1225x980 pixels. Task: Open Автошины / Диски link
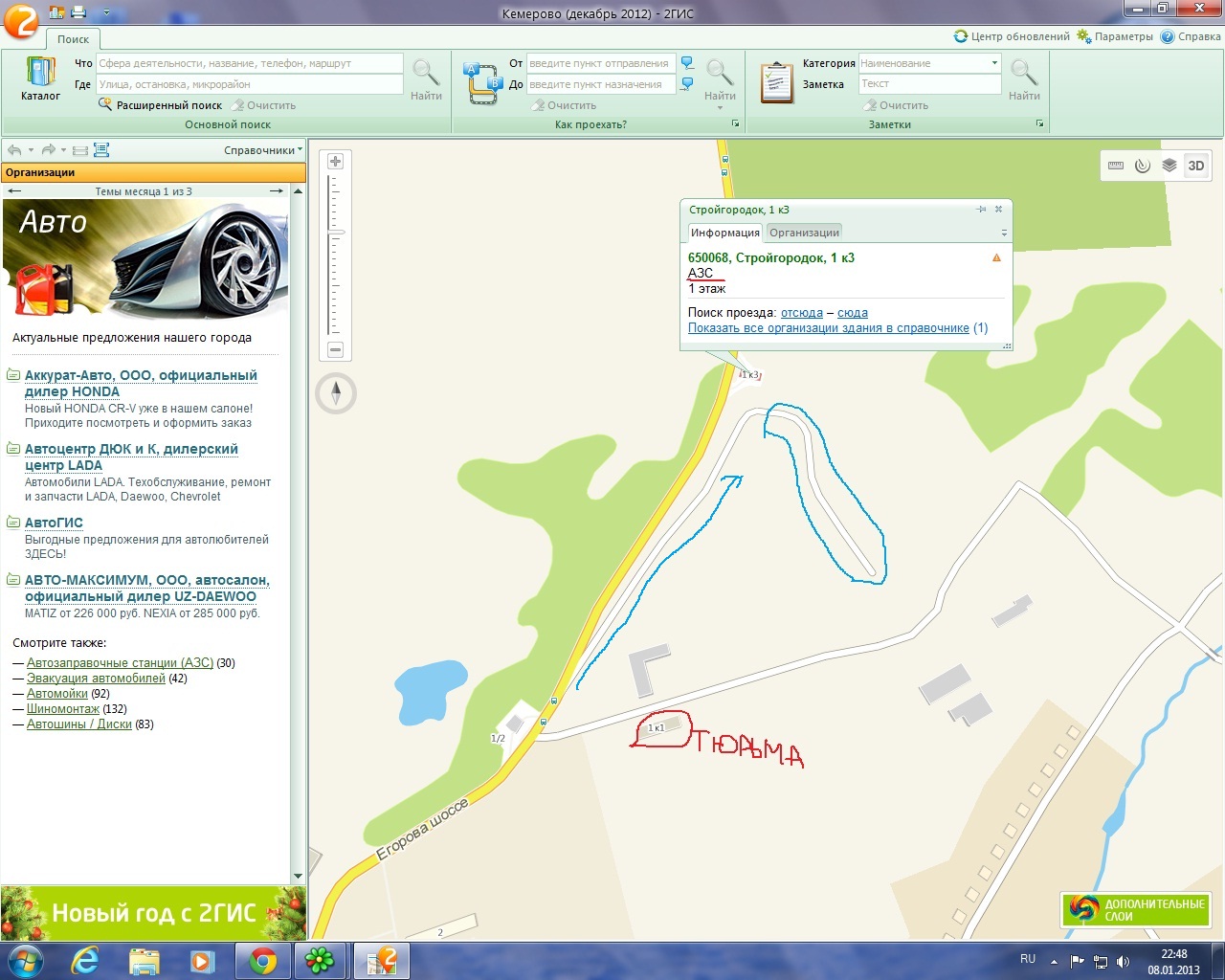pyautogui.click(x=79, y=724)
